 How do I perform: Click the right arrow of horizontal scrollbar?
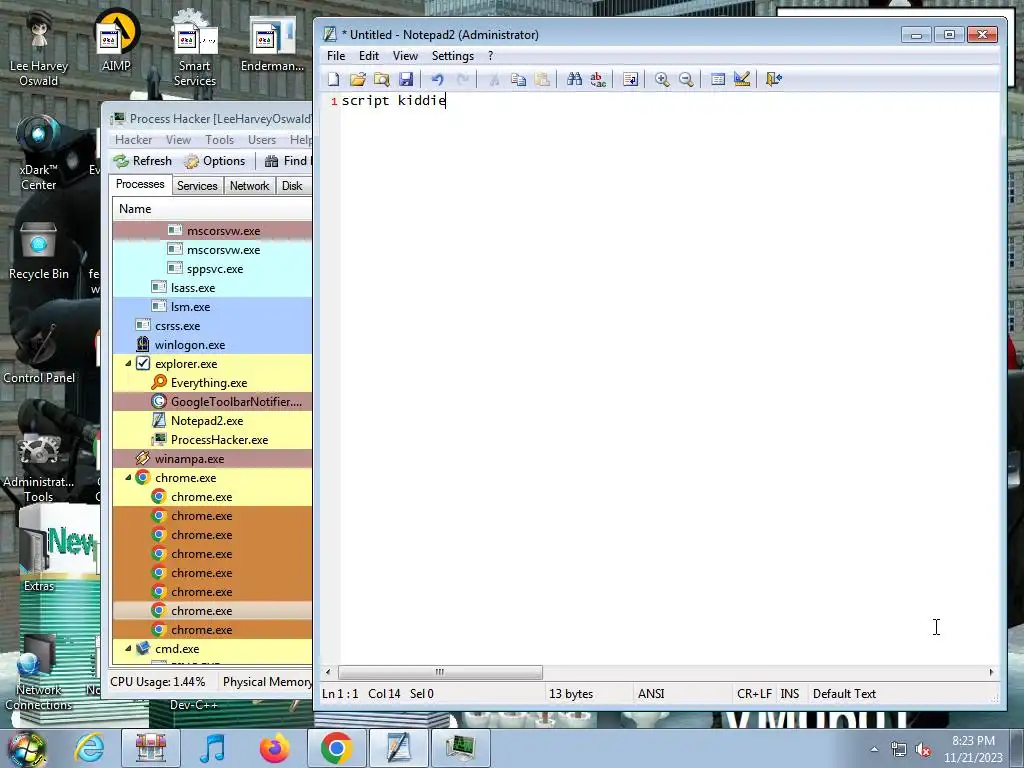tap(991, 672)
